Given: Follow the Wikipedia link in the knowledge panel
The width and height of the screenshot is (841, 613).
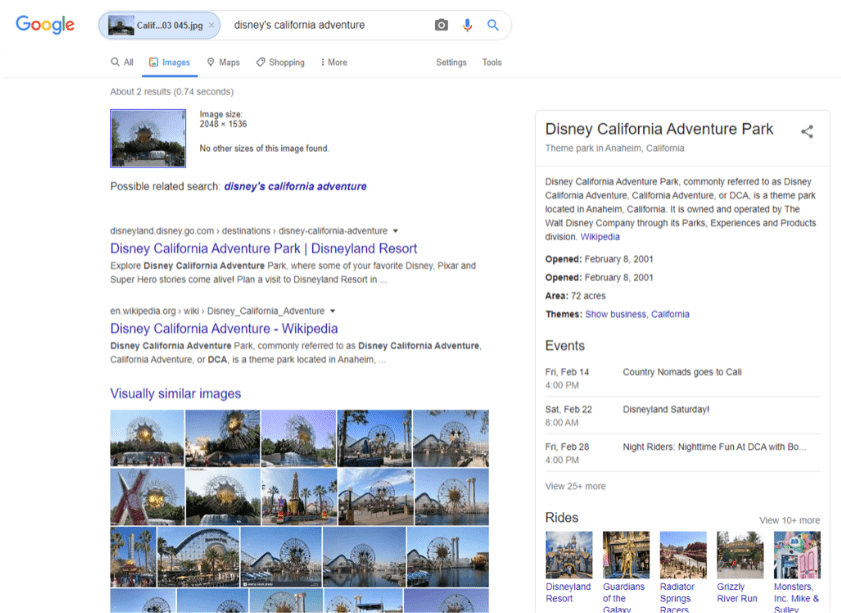Looking at the screenshot, I should [600, 237].
